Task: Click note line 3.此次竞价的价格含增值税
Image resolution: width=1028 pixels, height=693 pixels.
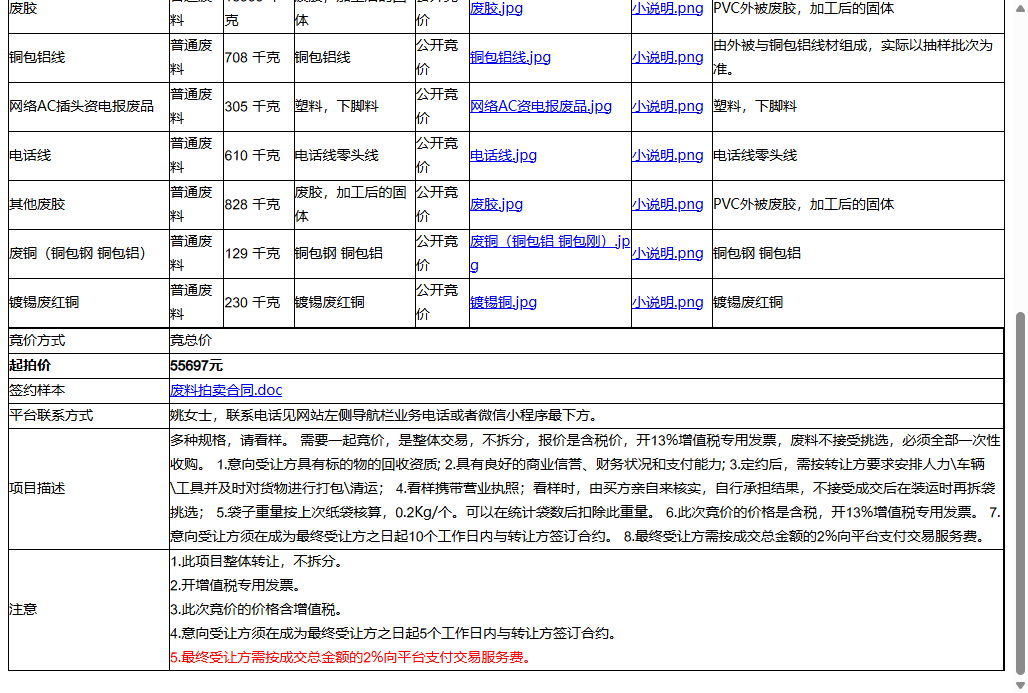Action: pyautogui.click(x=256, y=609)
